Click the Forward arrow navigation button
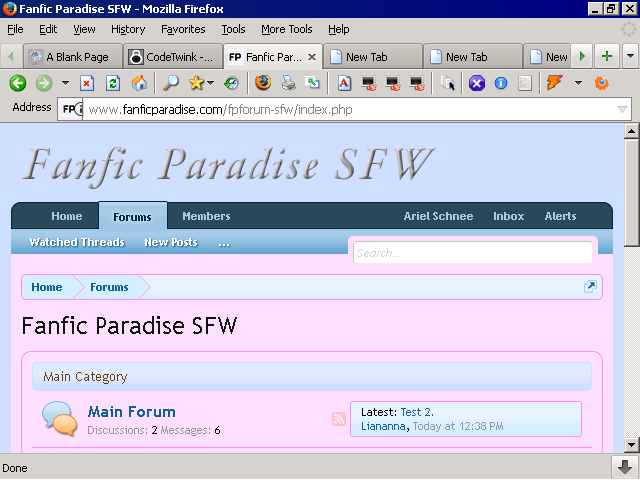 point(44,83)
